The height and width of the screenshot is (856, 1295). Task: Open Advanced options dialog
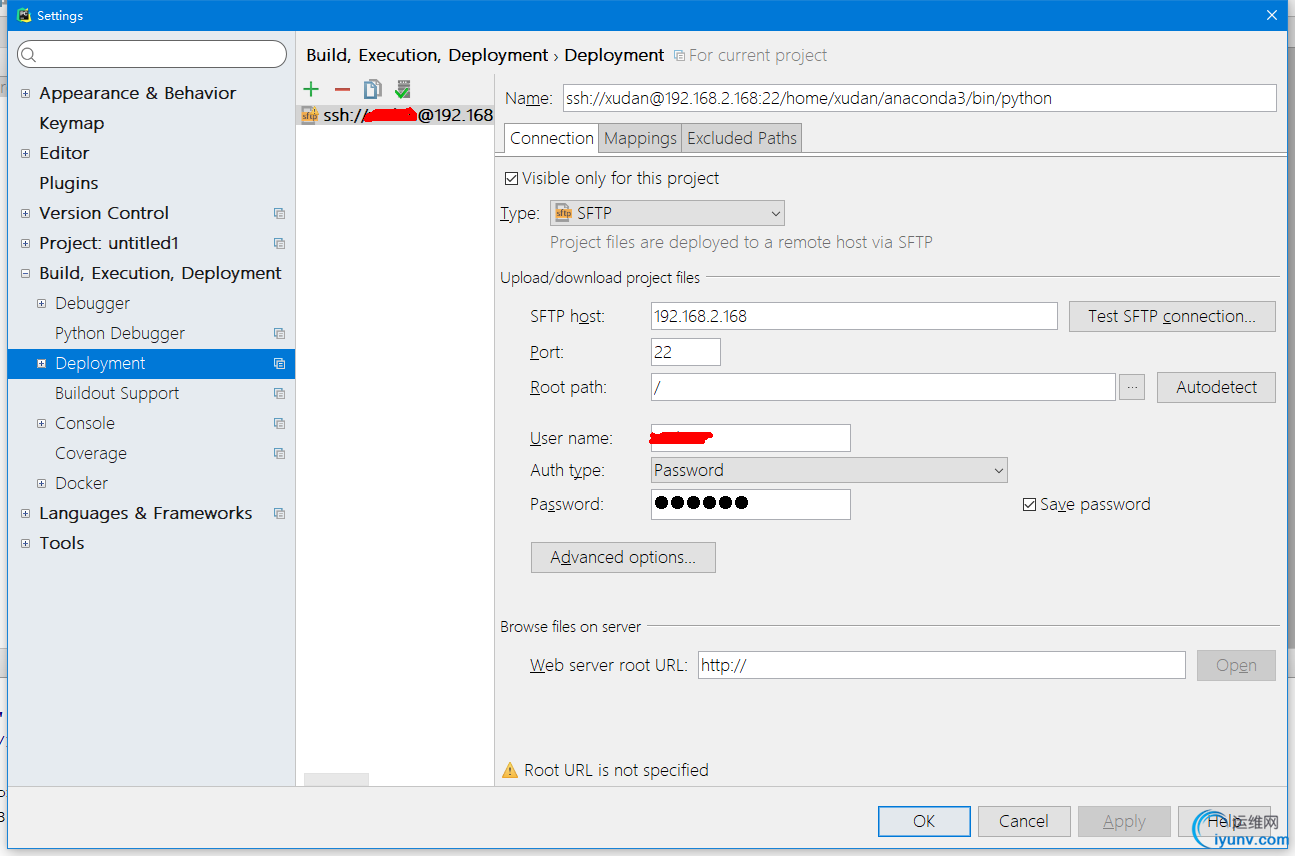click(x=623, y=557)
